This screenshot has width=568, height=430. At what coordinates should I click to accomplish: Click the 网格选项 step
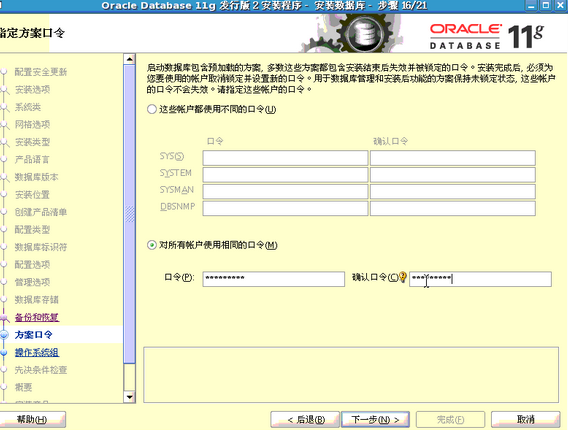32,124
